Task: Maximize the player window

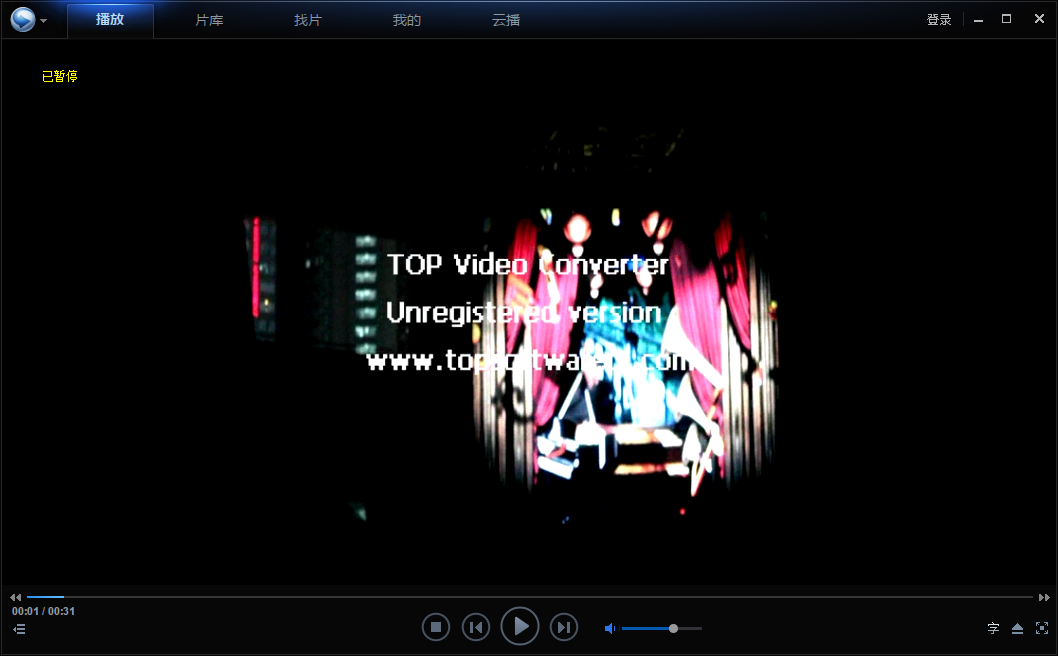Action: [1007, 19]
